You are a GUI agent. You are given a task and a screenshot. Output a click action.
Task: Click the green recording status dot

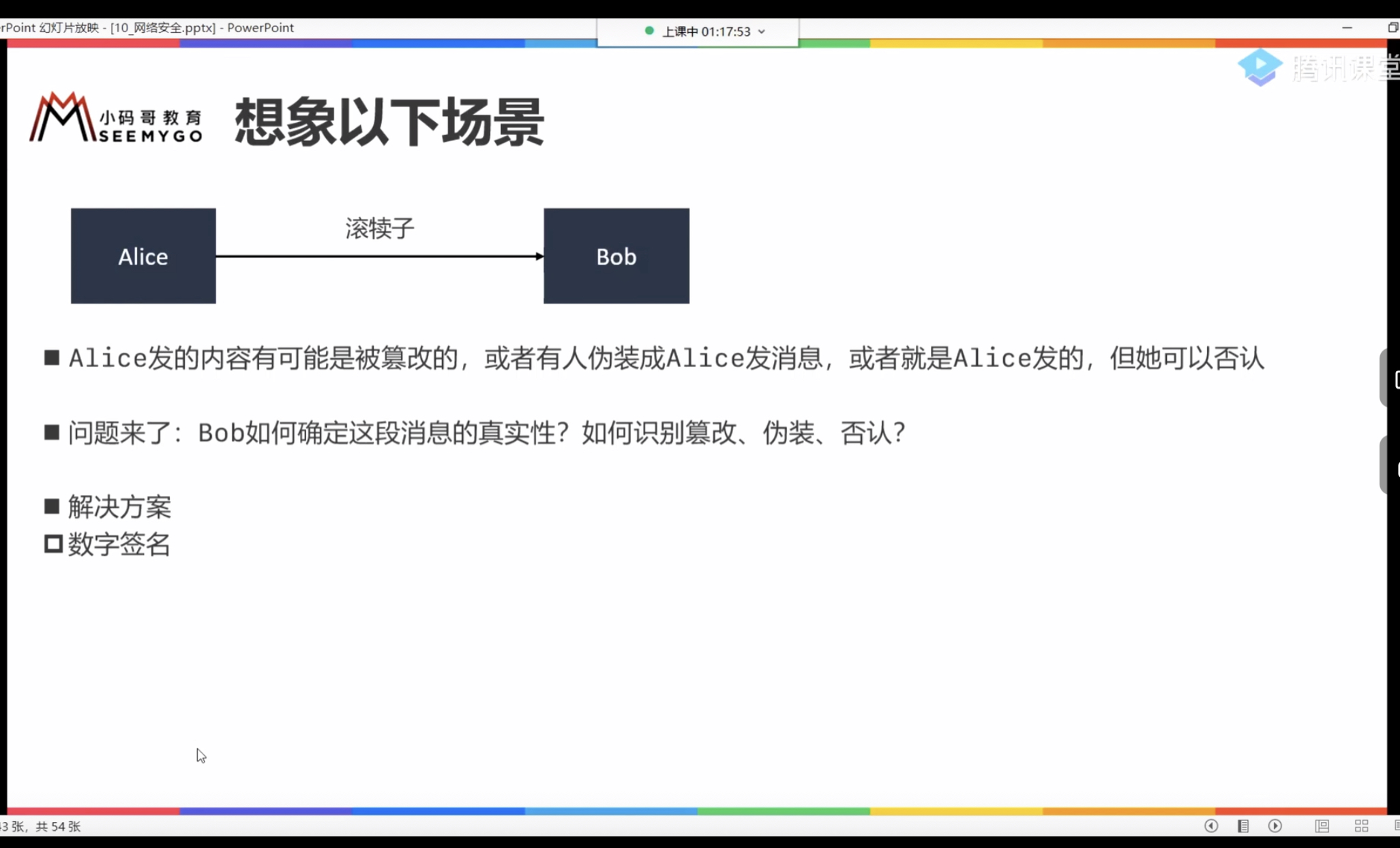649,31
